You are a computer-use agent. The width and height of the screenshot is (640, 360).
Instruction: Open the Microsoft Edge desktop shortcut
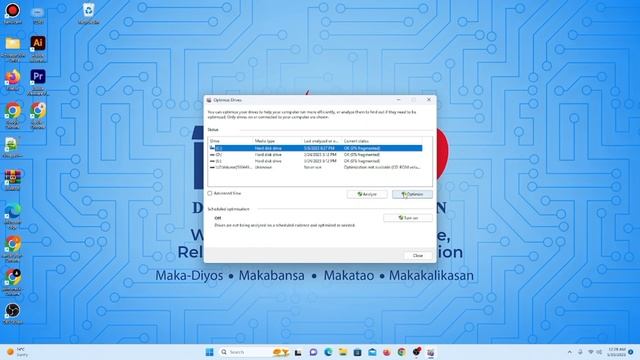pyautogui.click(x=13, y=216)
